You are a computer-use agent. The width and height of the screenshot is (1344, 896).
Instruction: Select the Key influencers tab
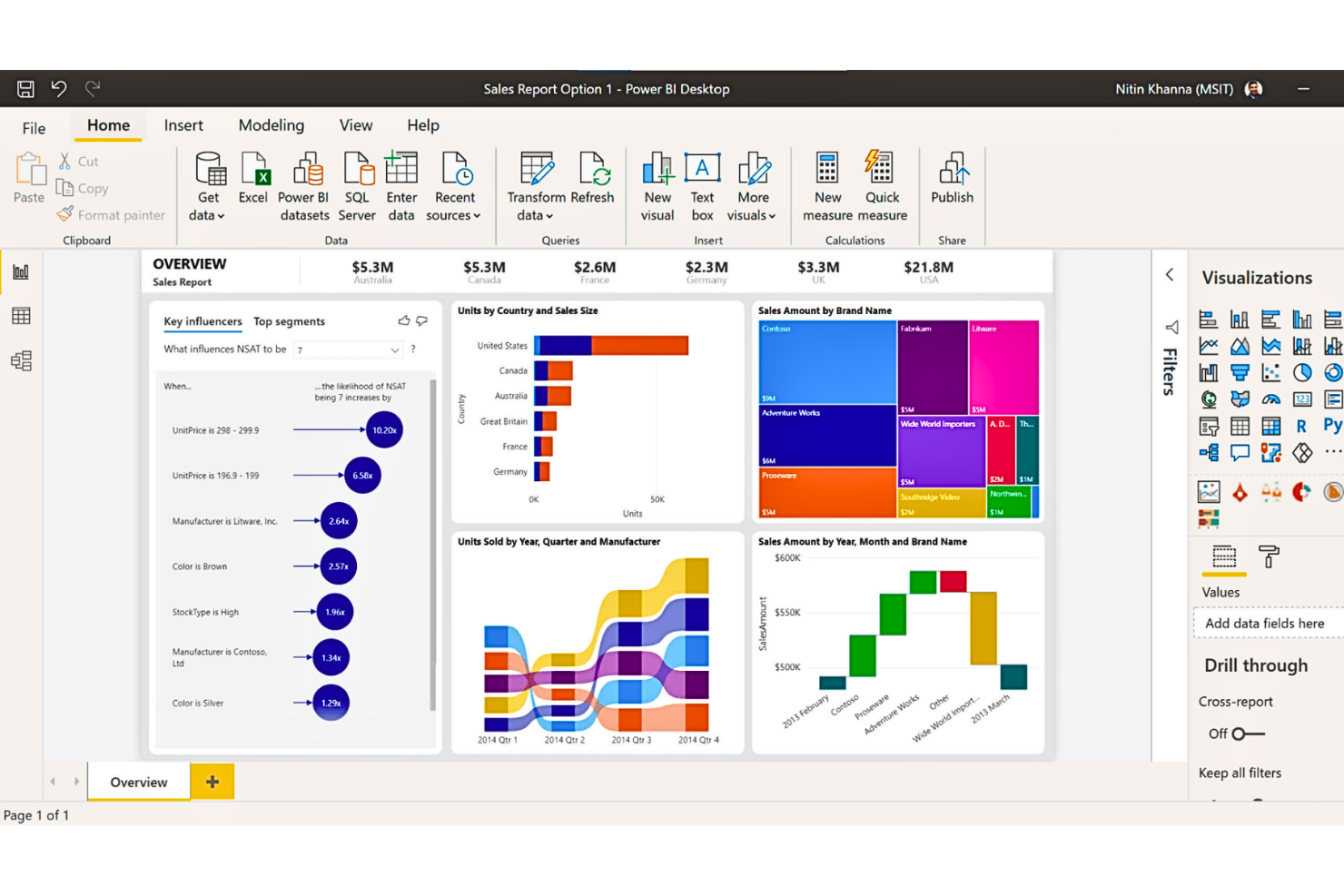click(x=203, y=321)
